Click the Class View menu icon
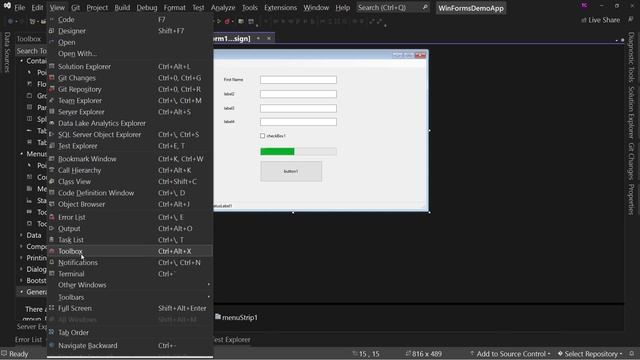 tap(51, 181)
